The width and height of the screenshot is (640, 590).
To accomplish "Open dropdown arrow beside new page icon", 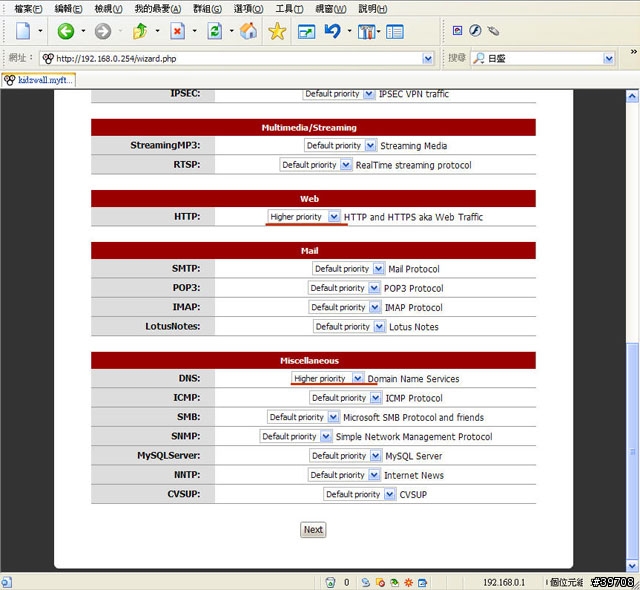I will 40,31.
